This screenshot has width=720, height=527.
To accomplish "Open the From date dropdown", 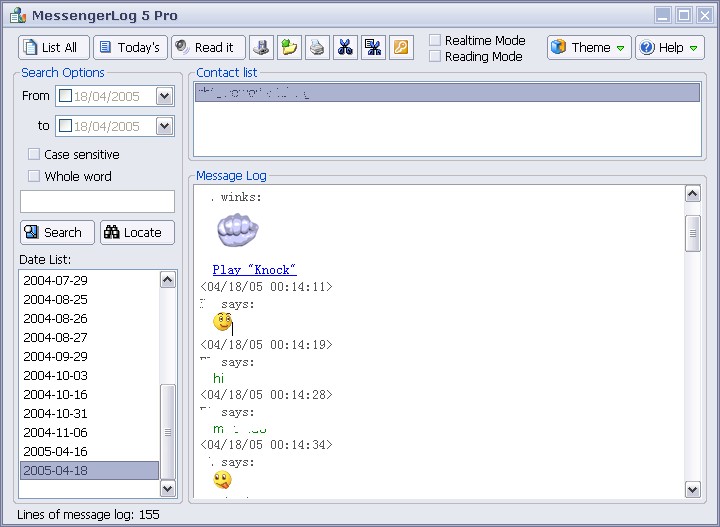I will [165, 96].
